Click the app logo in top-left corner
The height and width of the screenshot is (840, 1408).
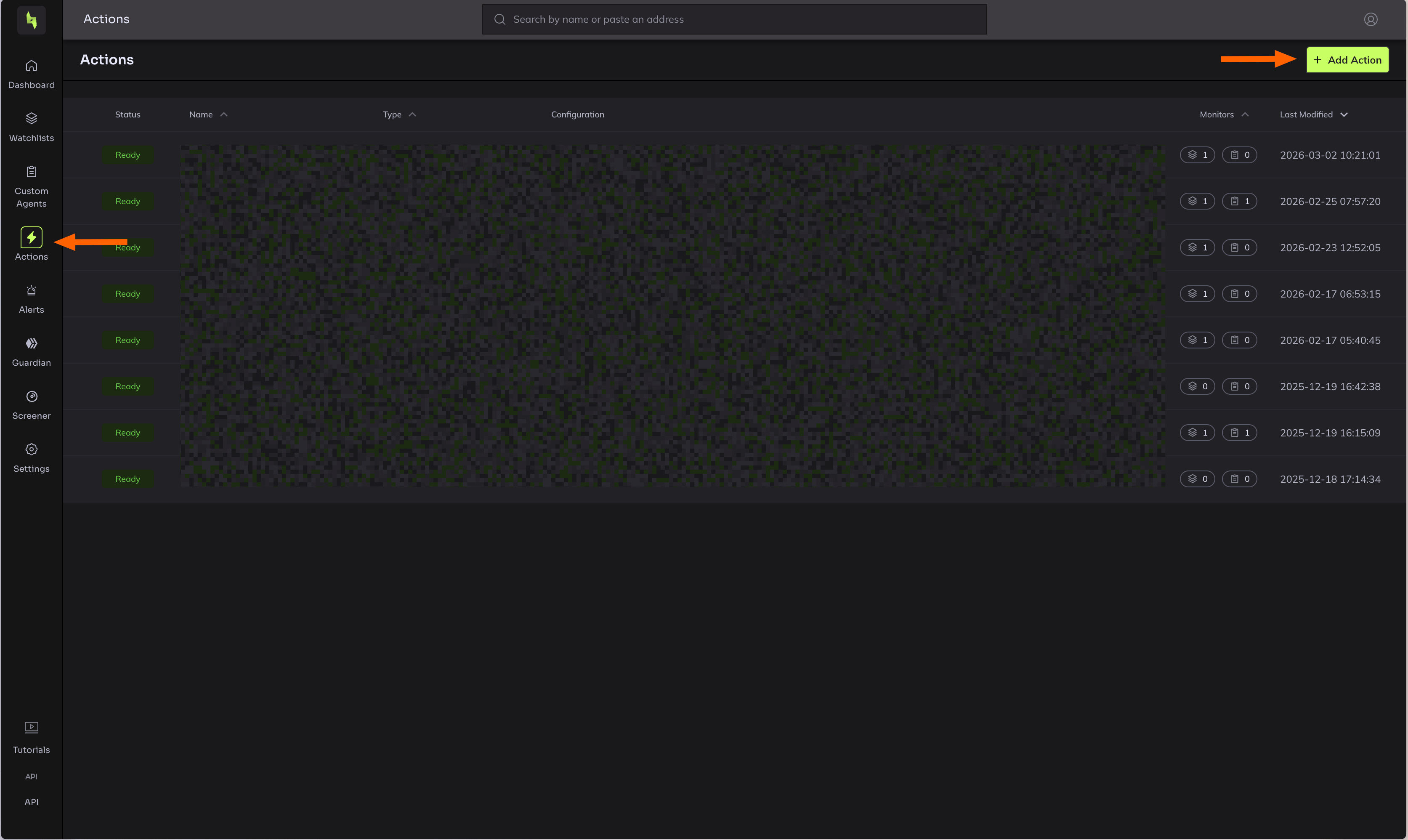click(x=31, y=20)
